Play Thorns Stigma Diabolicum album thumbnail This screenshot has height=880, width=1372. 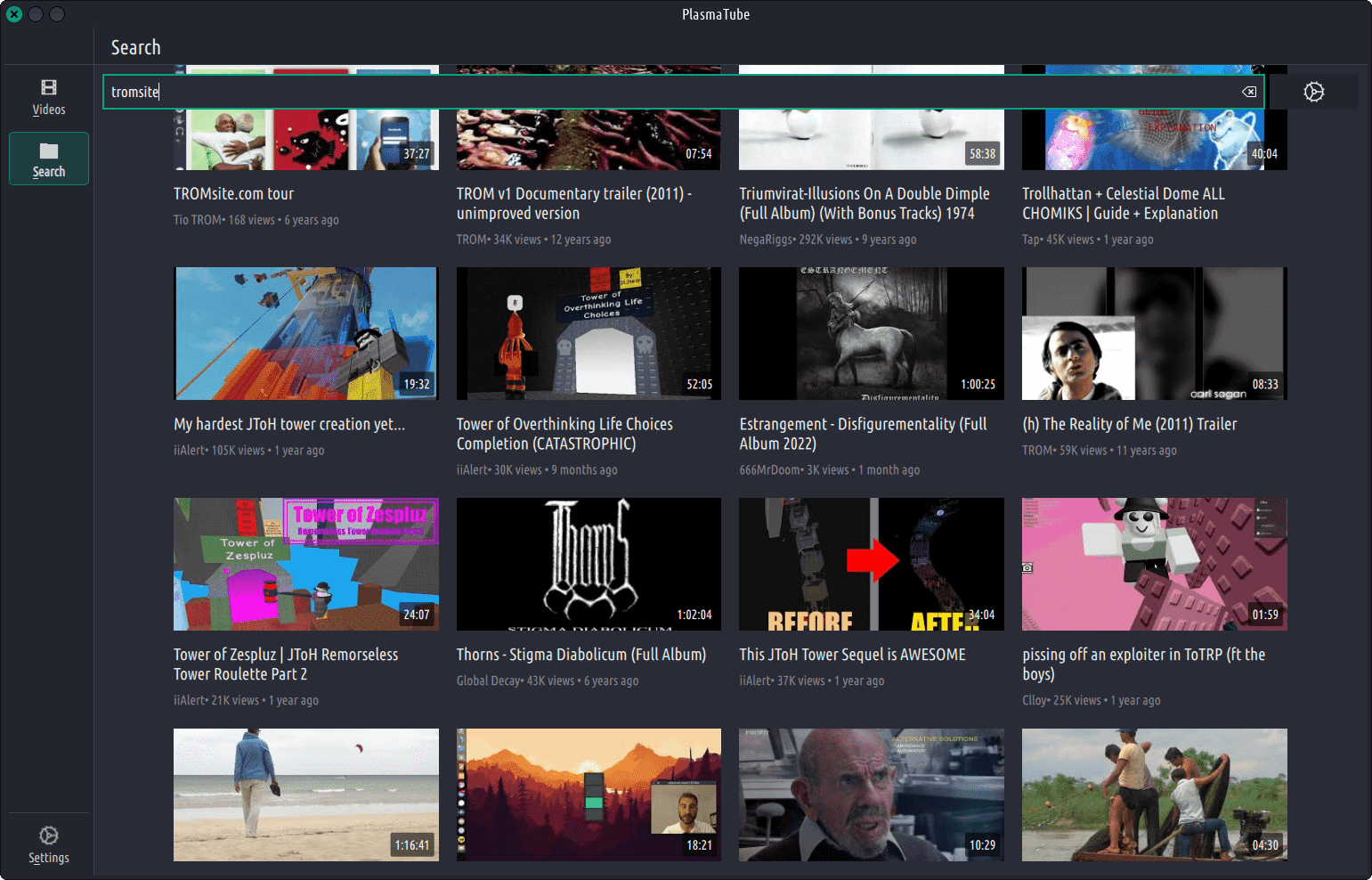click(x=589, y=564)
